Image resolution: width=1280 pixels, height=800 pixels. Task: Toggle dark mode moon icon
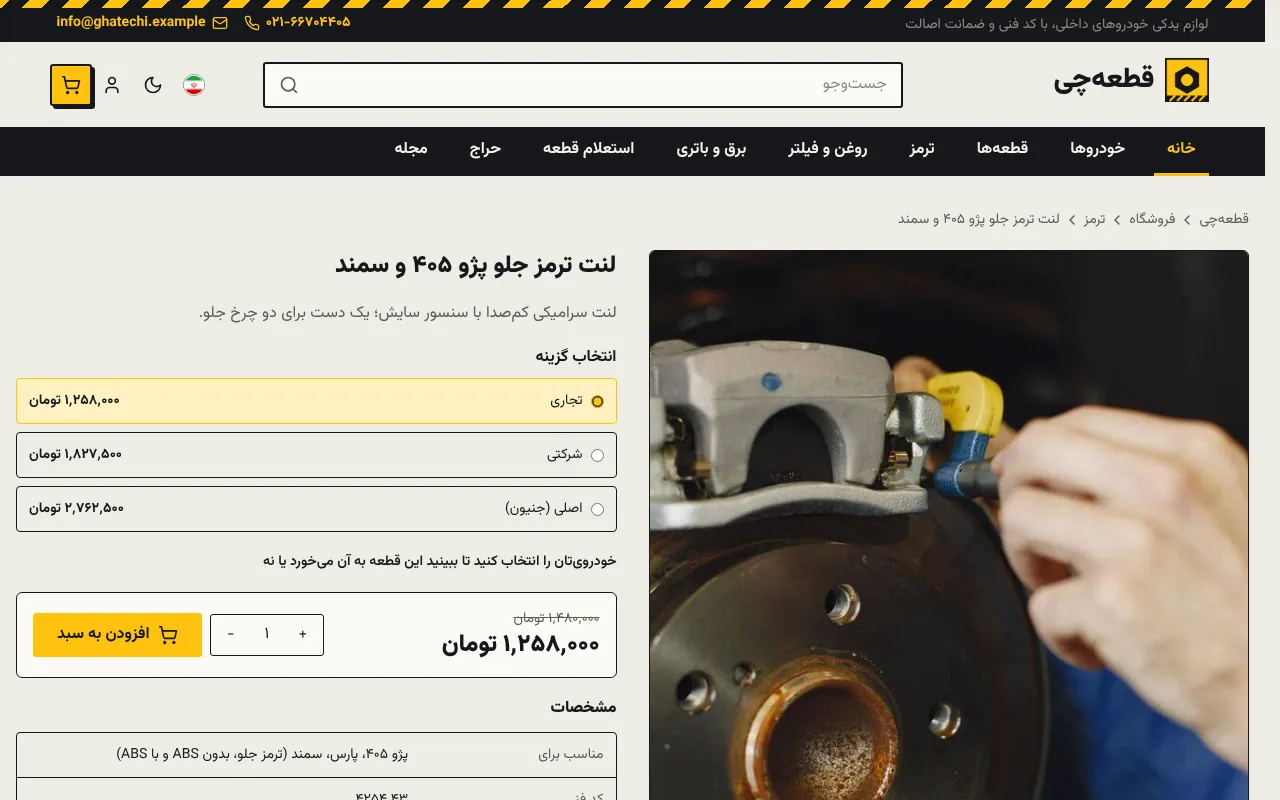pyautogui.click(x=153, y=85)
